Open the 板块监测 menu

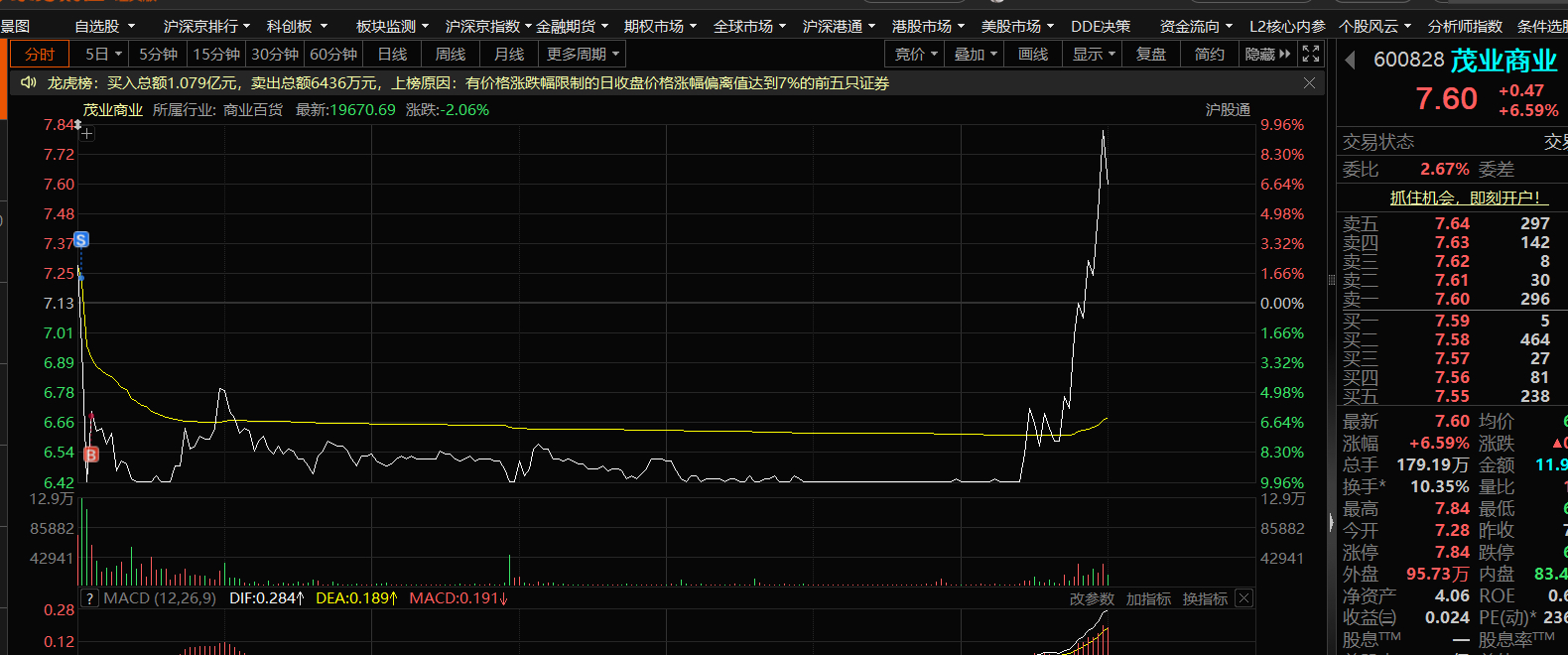coord(392,26)
